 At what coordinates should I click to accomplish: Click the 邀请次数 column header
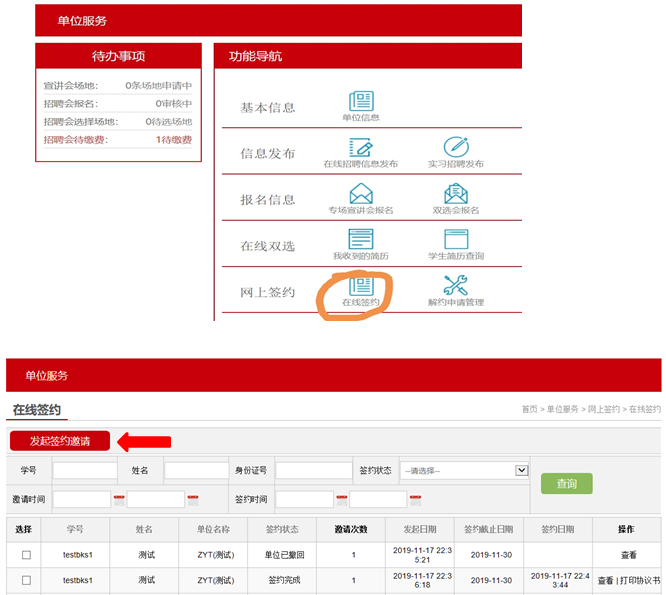pos(351,529)
